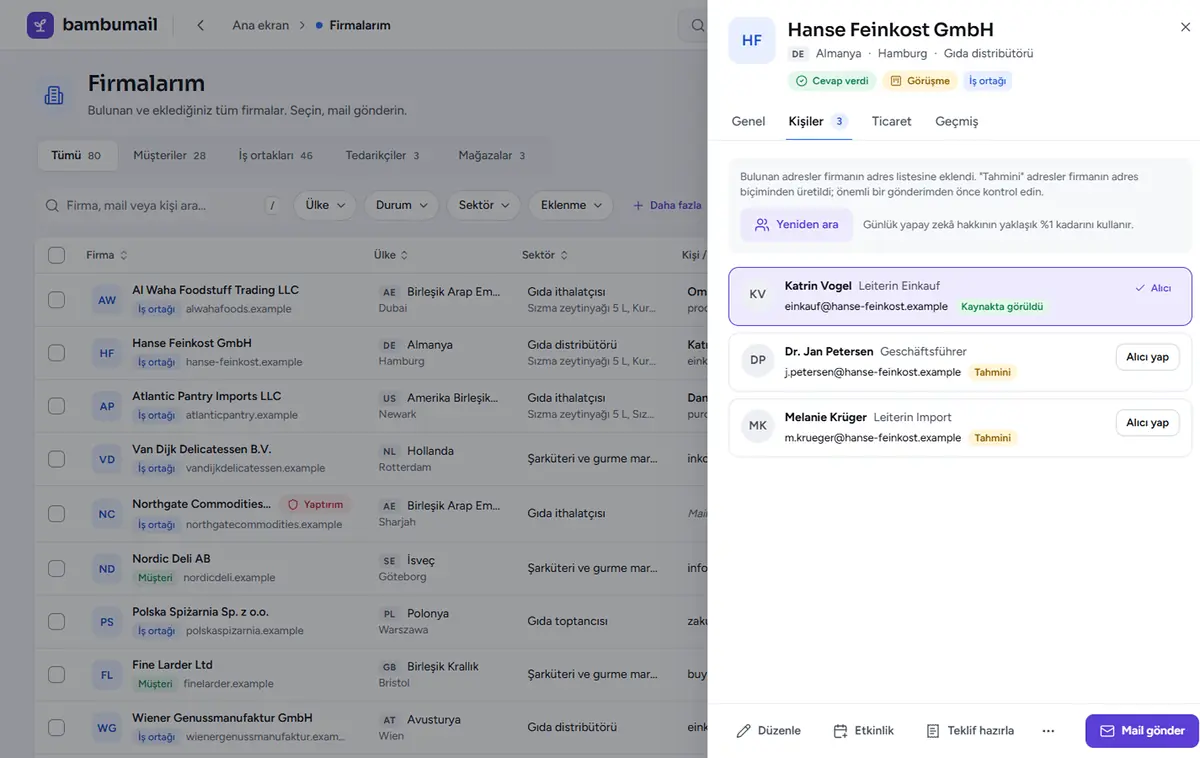Open the Durum filter dropdown
The height and width of the screenshot is (758, 1200).
401,205
